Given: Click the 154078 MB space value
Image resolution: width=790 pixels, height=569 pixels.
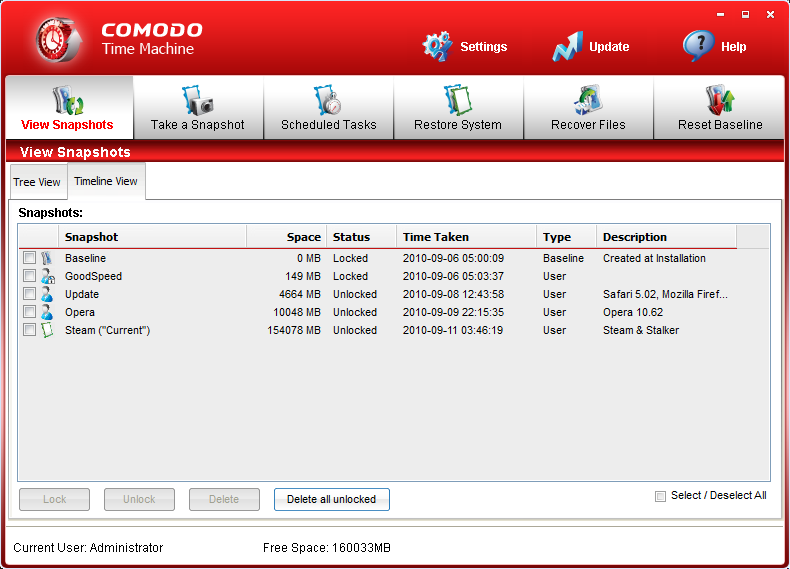Looking at the screenshot, I should click(x=294, y=330).
